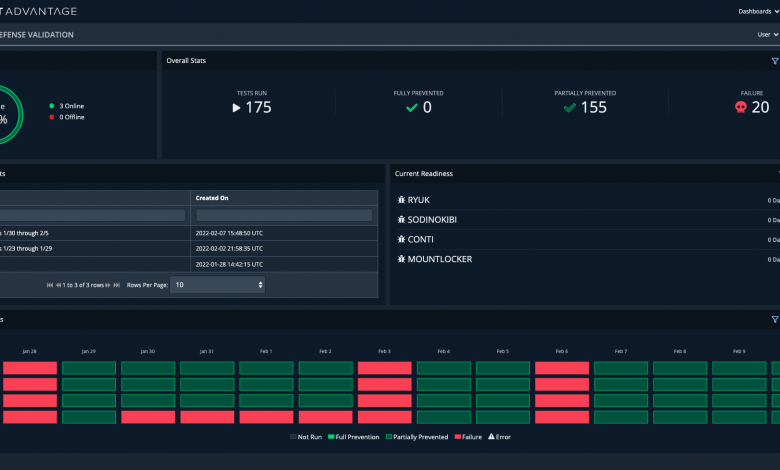Open the Defense Validation heading
The image size is (780, 470).
(x=37, y=35)
